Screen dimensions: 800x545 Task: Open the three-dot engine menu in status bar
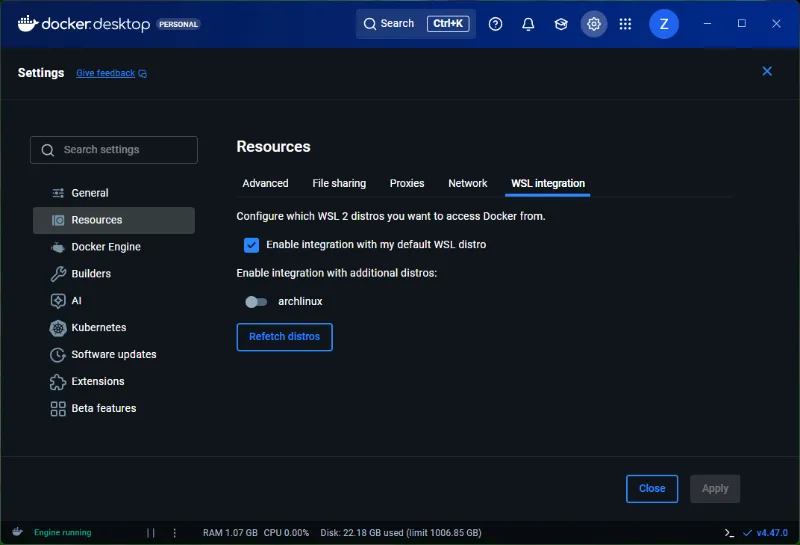[x=175, y=533]
